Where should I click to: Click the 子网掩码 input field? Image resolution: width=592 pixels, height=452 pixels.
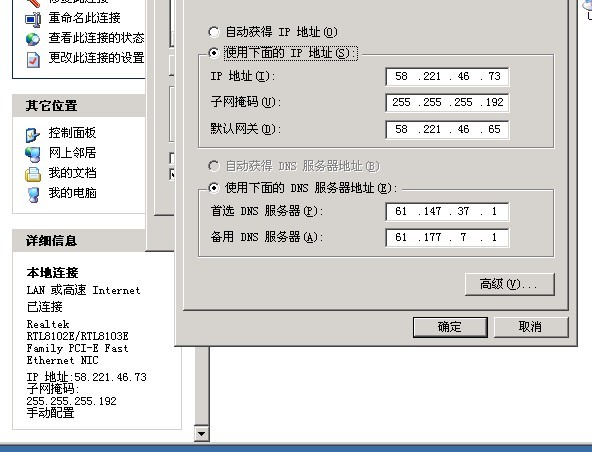point(447,103)
